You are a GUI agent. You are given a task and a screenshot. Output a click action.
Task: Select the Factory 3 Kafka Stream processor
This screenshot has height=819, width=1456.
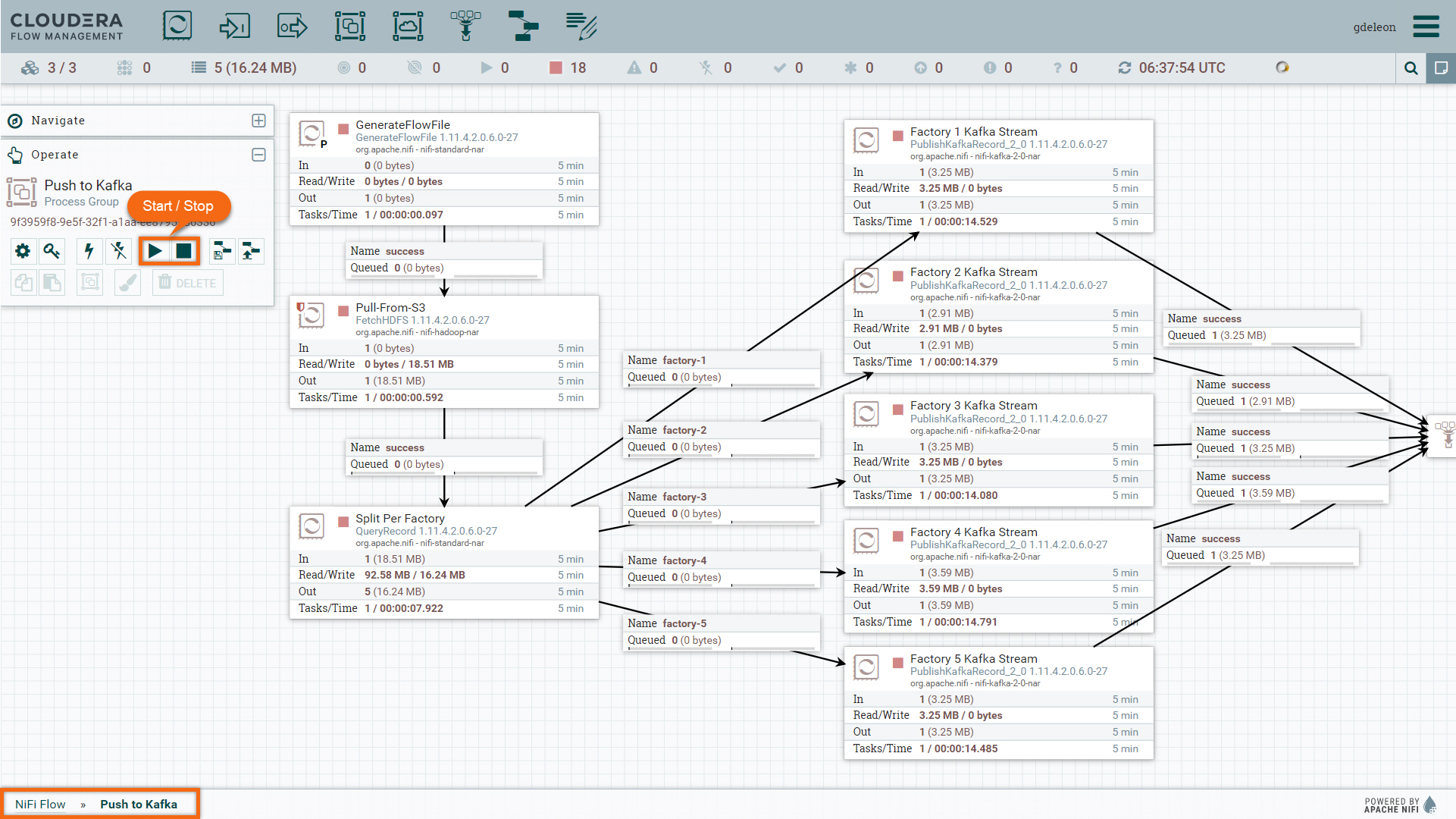click(x=999, y=450)
